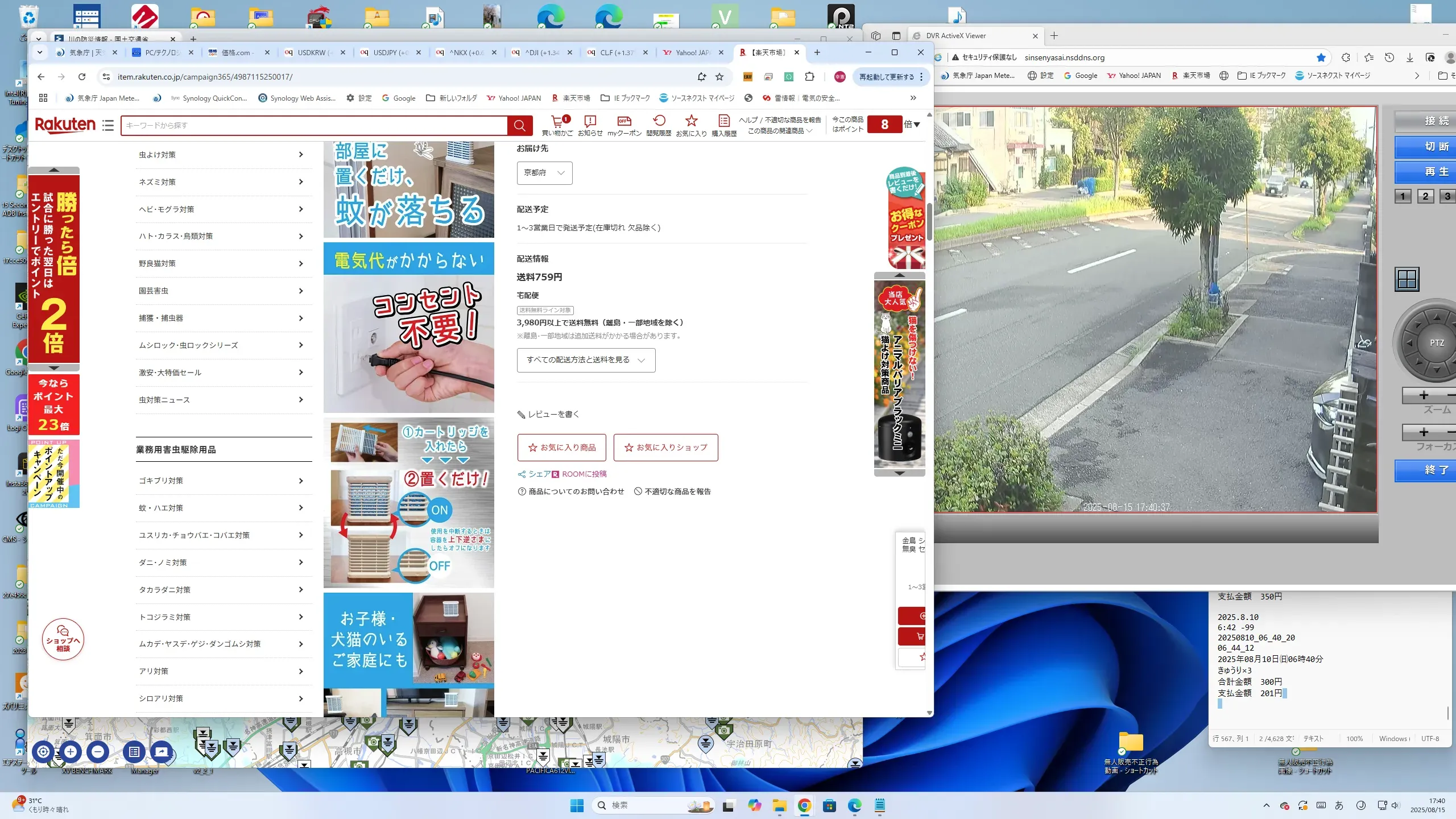This screenshot has width=1456, height=819.
Task: Bookmark this page with the star icon
Action: click(719, 77)
